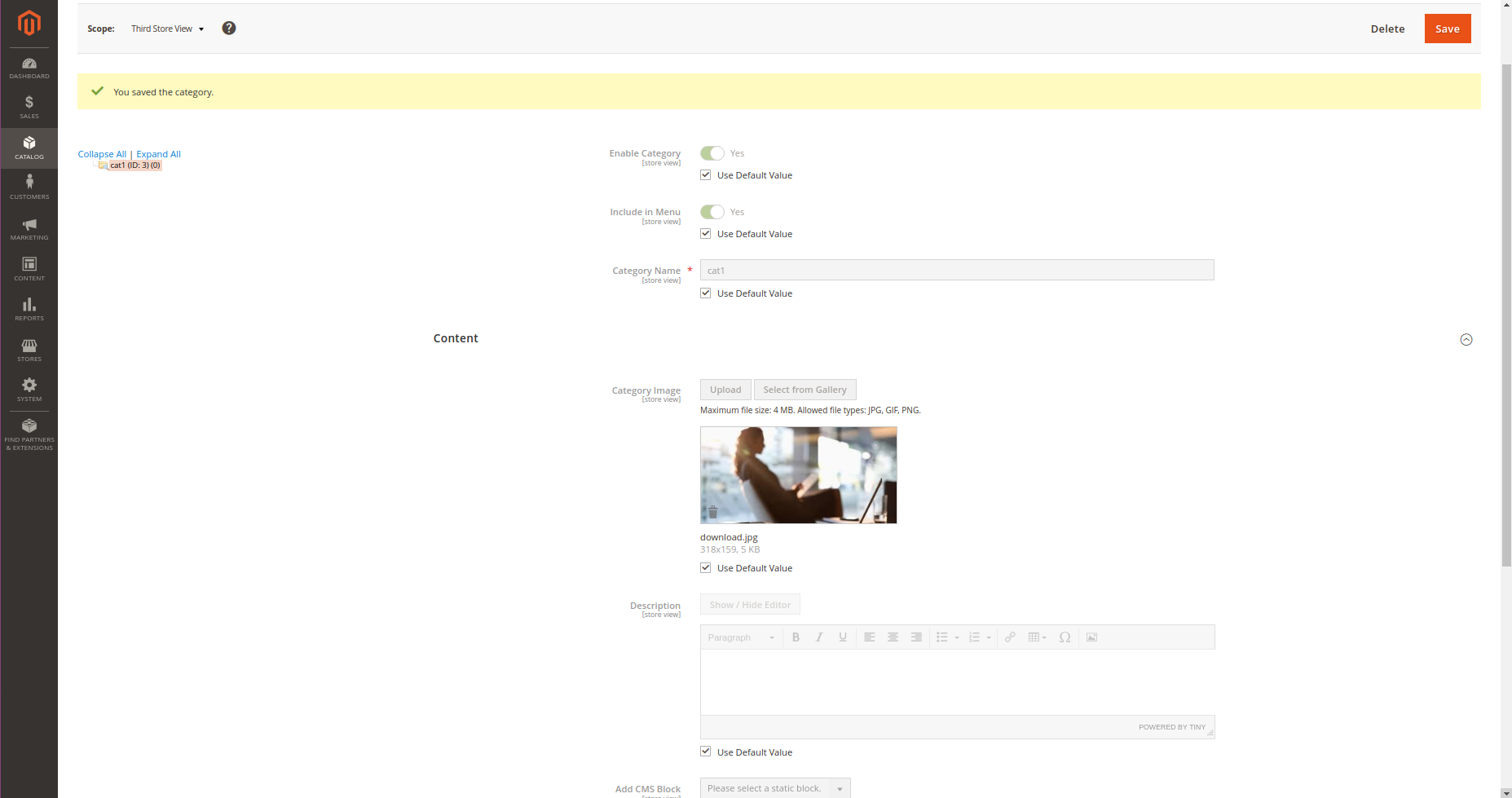This screenshot has width=1512, height=798.
Task: Select cat1 (ID: 3) in category tree
Action: click(135, 165)
